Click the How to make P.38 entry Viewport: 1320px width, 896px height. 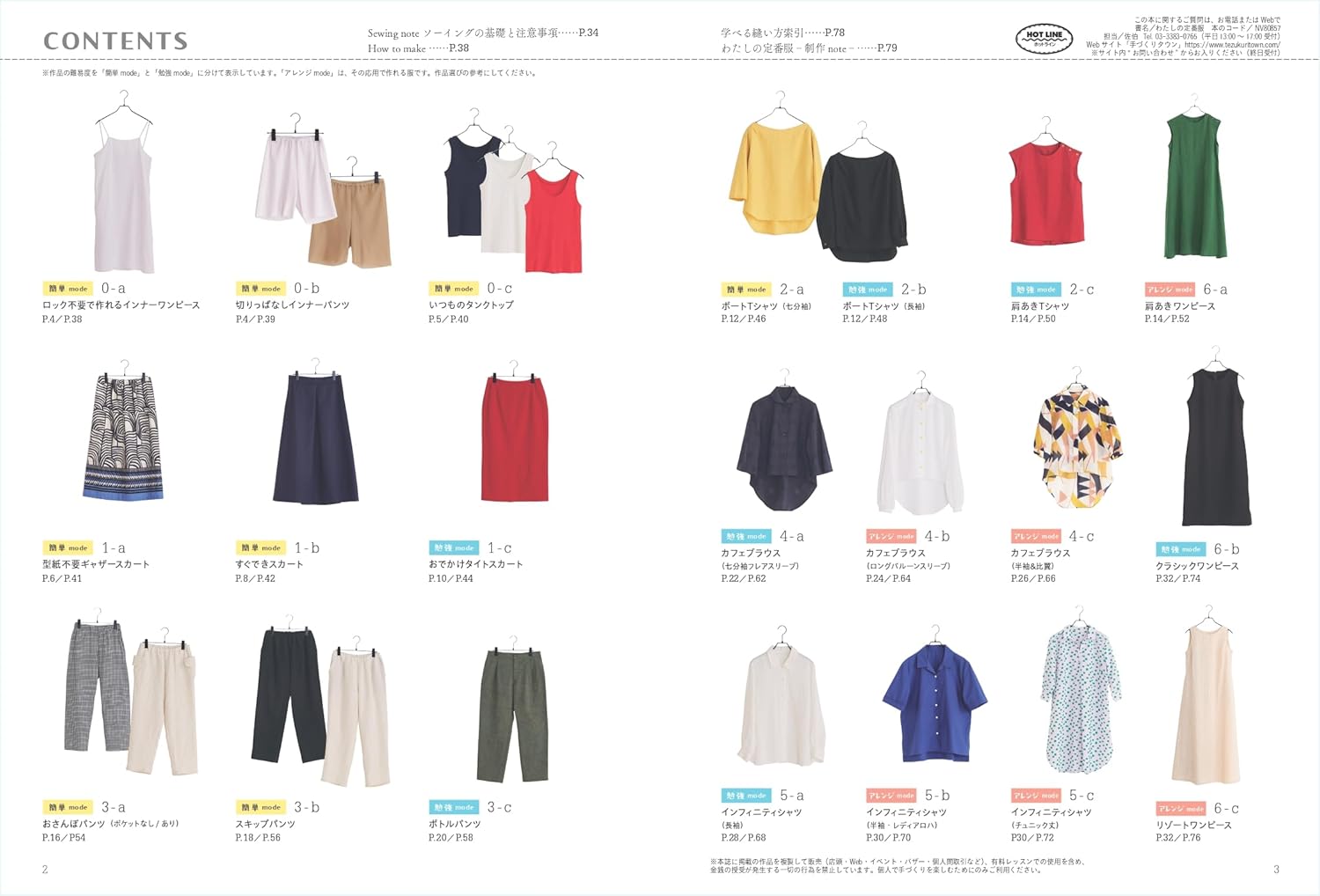[x=418, y=48]
